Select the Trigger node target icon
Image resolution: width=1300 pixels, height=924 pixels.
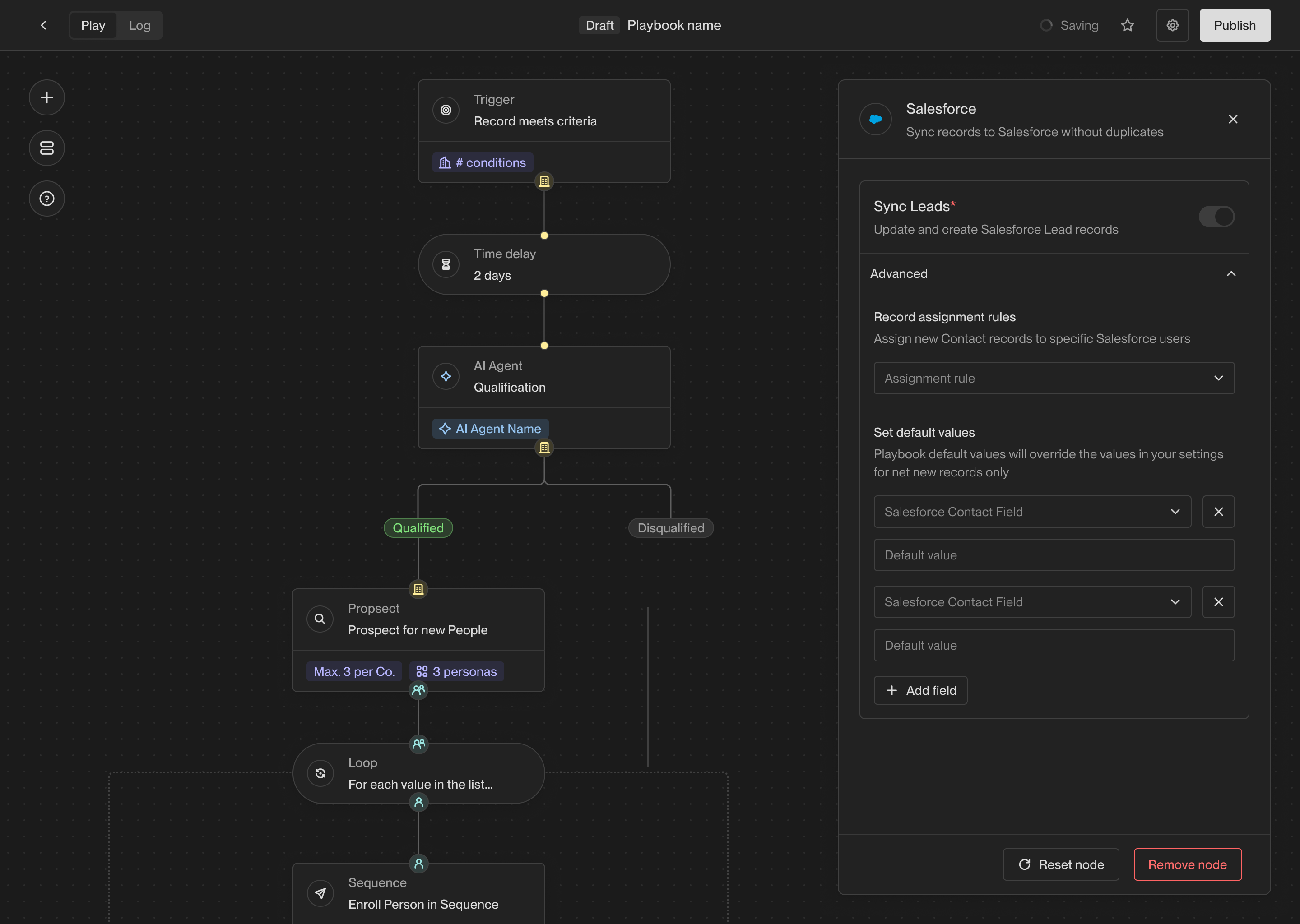(446, 111)
